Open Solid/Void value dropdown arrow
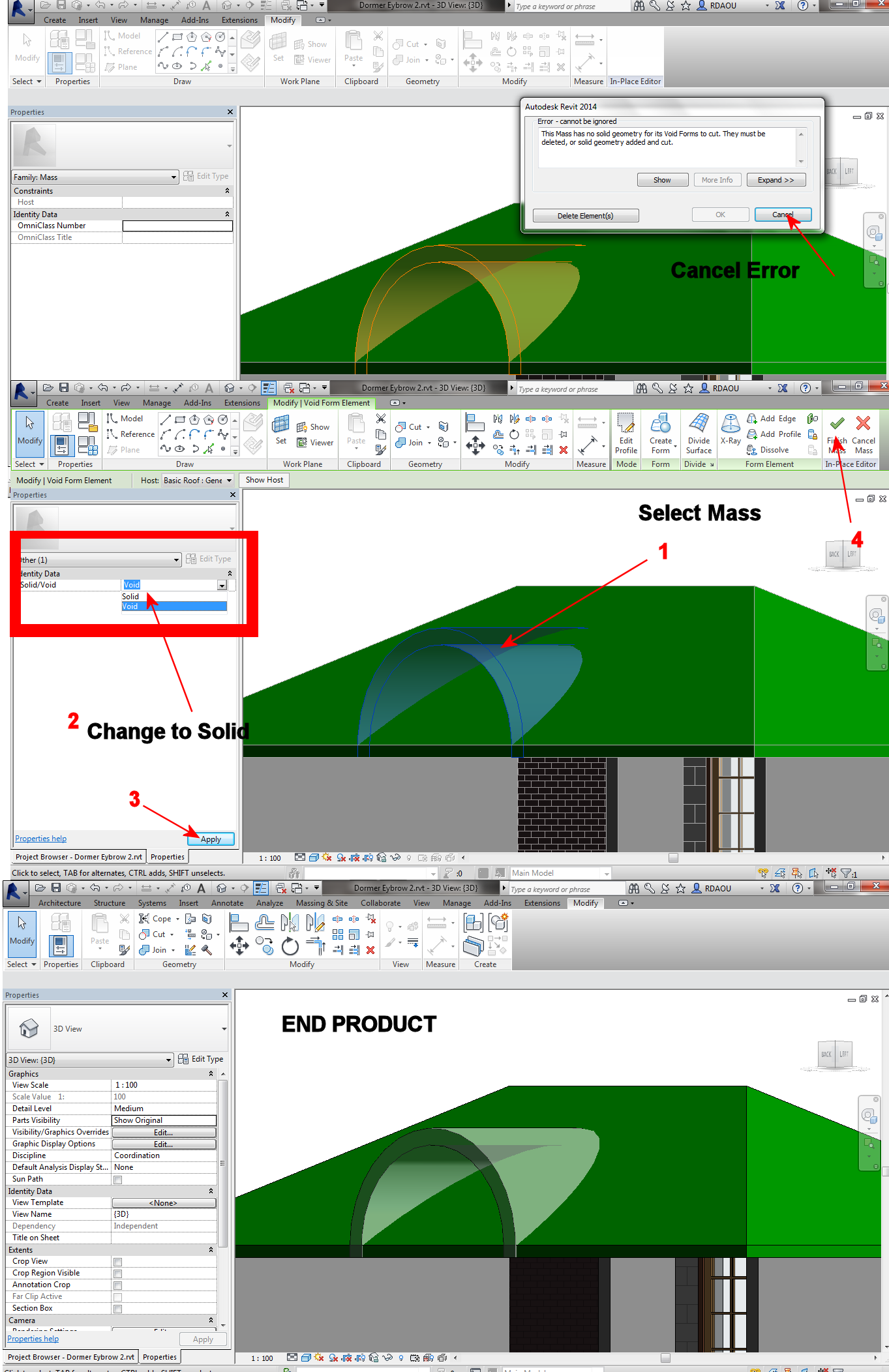This screenshot has width=889, height=1372. pyautogui.click(x=222, y=586)
